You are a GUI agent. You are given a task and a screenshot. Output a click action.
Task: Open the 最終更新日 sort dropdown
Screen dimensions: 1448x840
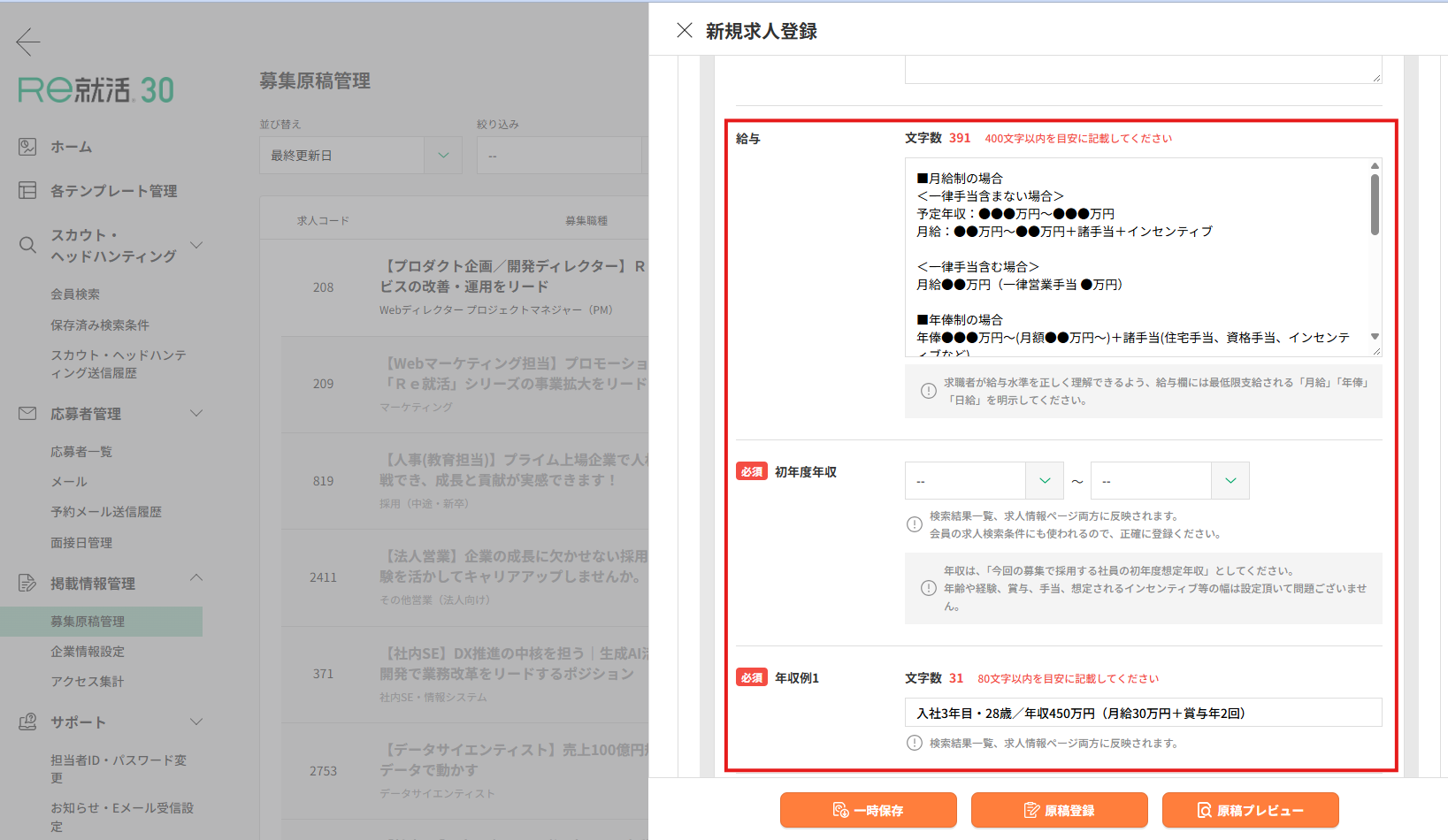point(361,156)
